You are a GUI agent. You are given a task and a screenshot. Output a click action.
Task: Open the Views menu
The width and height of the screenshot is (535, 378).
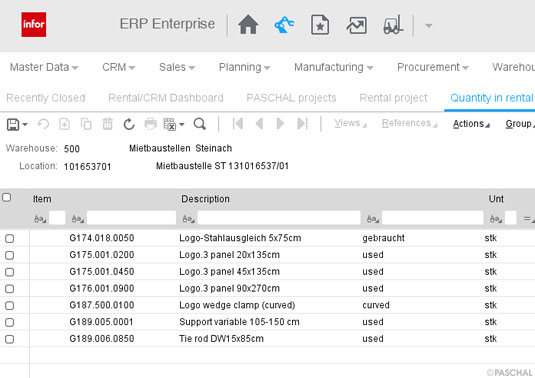tap(350, 123)
